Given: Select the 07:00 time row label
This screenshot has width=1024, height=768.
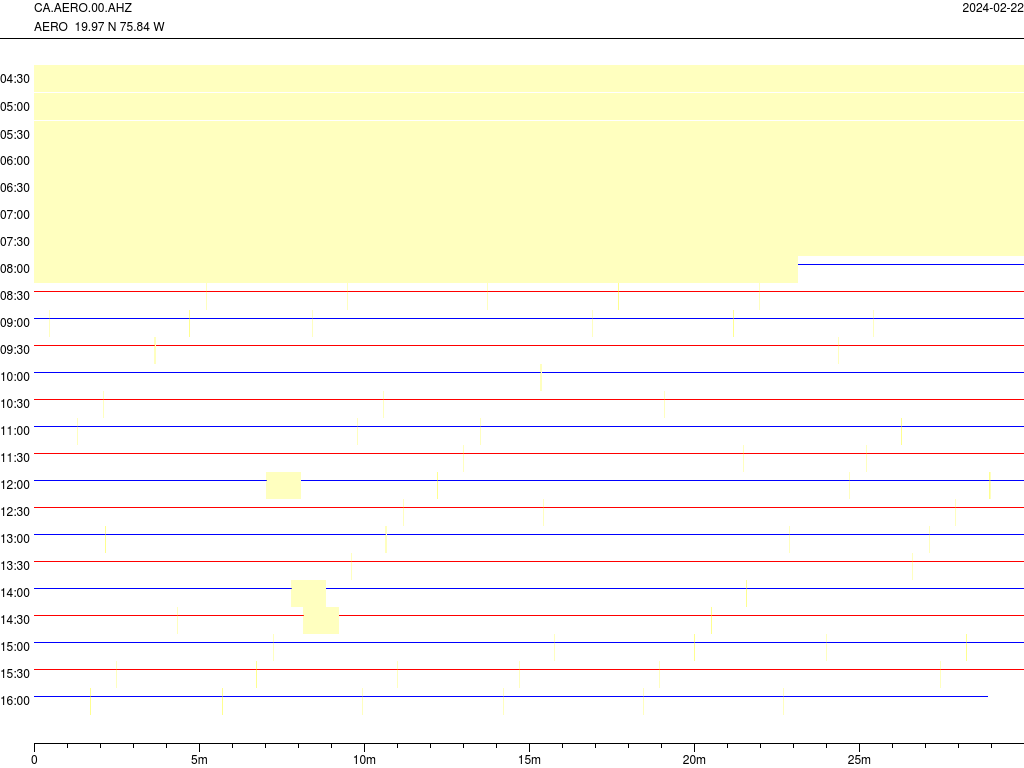Looking at the screenshot, I should tap(15, 215).
